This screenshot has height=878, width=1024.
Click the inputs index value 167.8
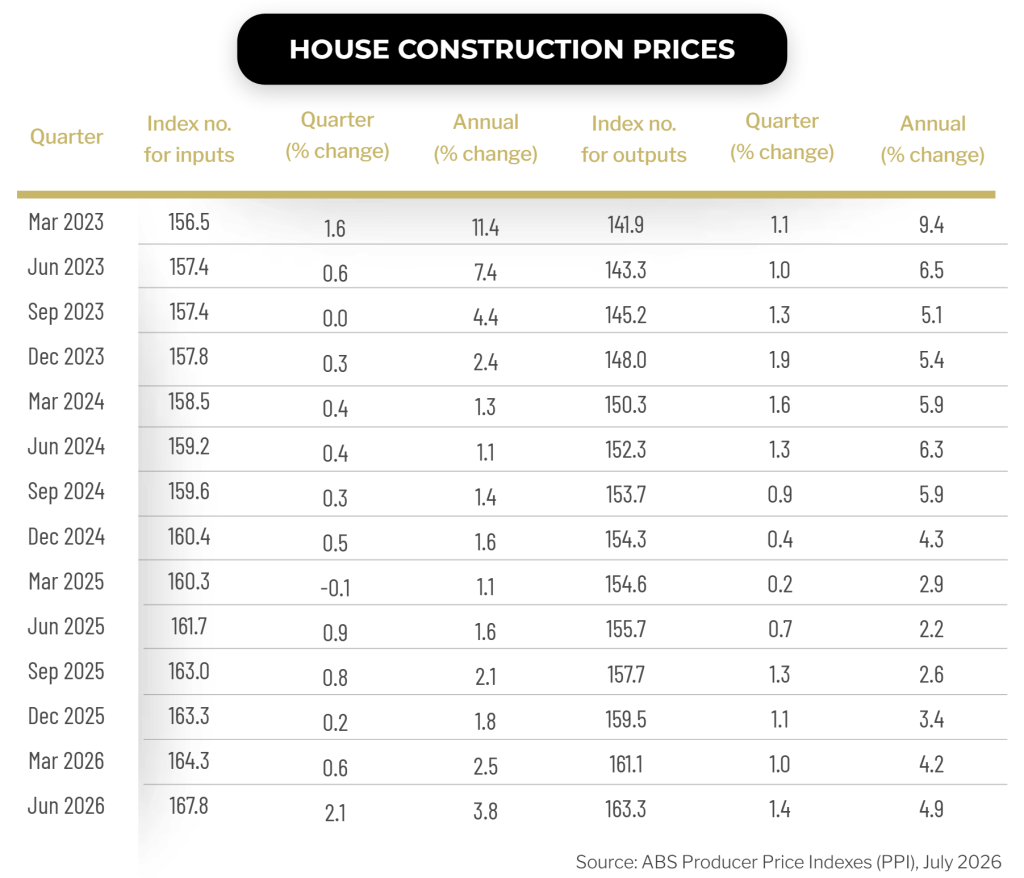point(189,806)
